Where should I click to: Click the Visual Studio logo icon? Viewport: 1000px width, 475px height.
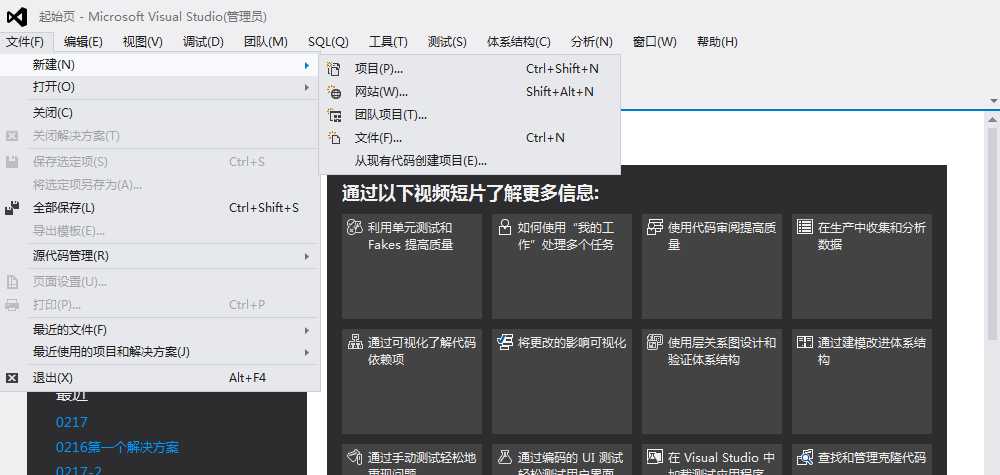point(17,17)
